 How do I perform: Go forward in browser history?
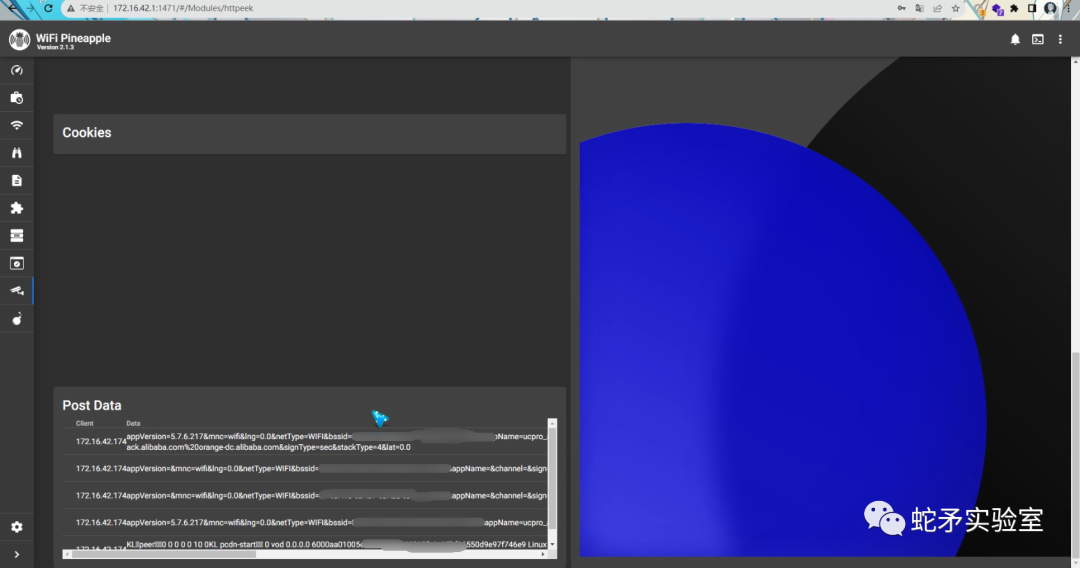(x=30, y=8)
